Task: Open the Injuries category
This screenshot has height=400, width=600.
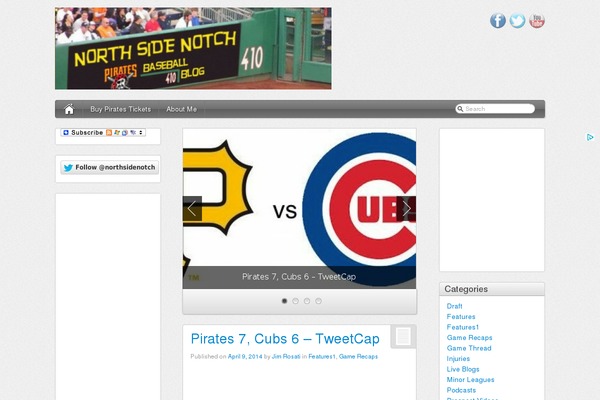Action: [x=458, y=359]
